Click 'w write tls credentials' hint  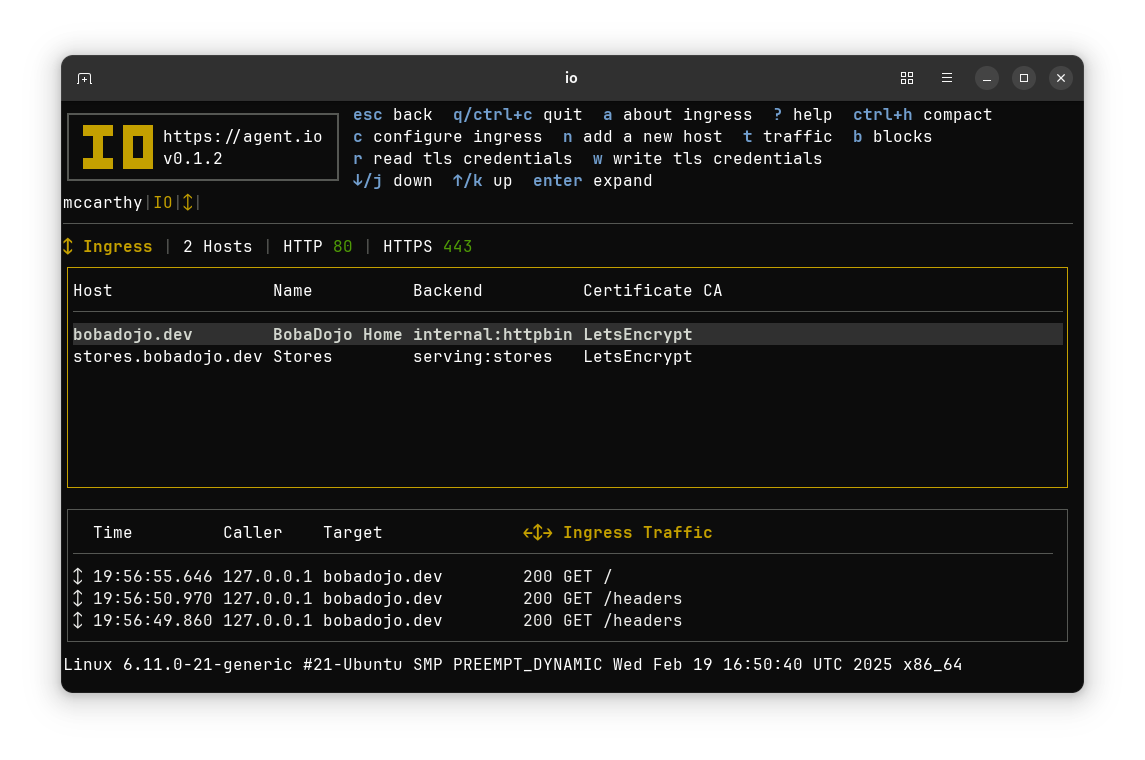pyautogui.click(x=708, y=158)
